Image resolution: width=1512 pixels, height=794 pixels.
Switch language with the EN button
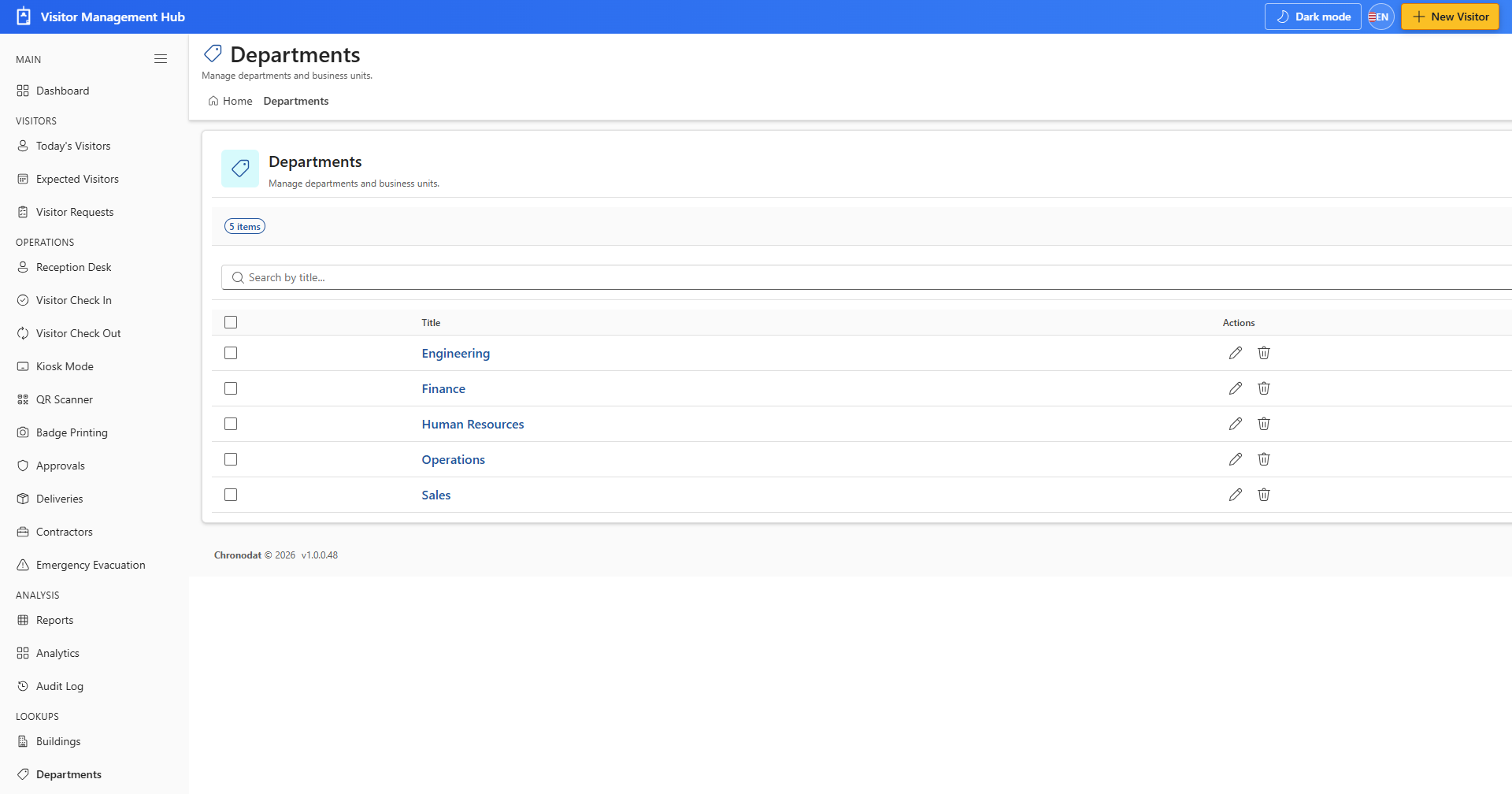coord(1381,17)
